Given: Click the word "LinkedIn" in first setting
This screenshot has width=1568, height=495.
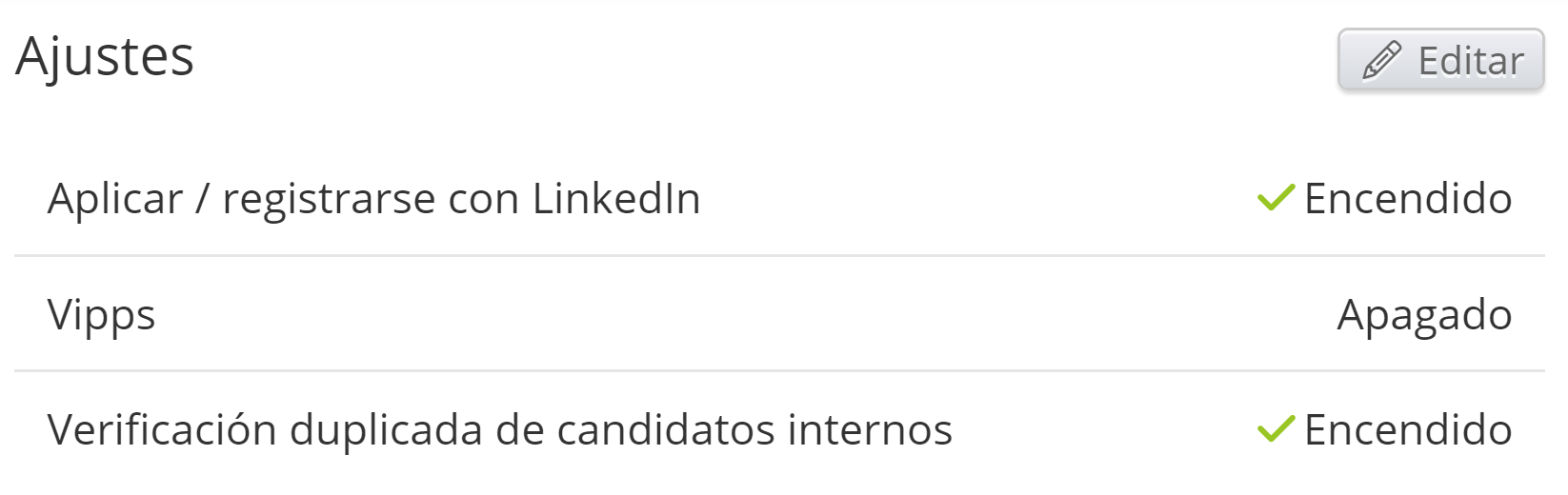Looking at the screenshot, I should pyautogui.click(x=616, y=199).
